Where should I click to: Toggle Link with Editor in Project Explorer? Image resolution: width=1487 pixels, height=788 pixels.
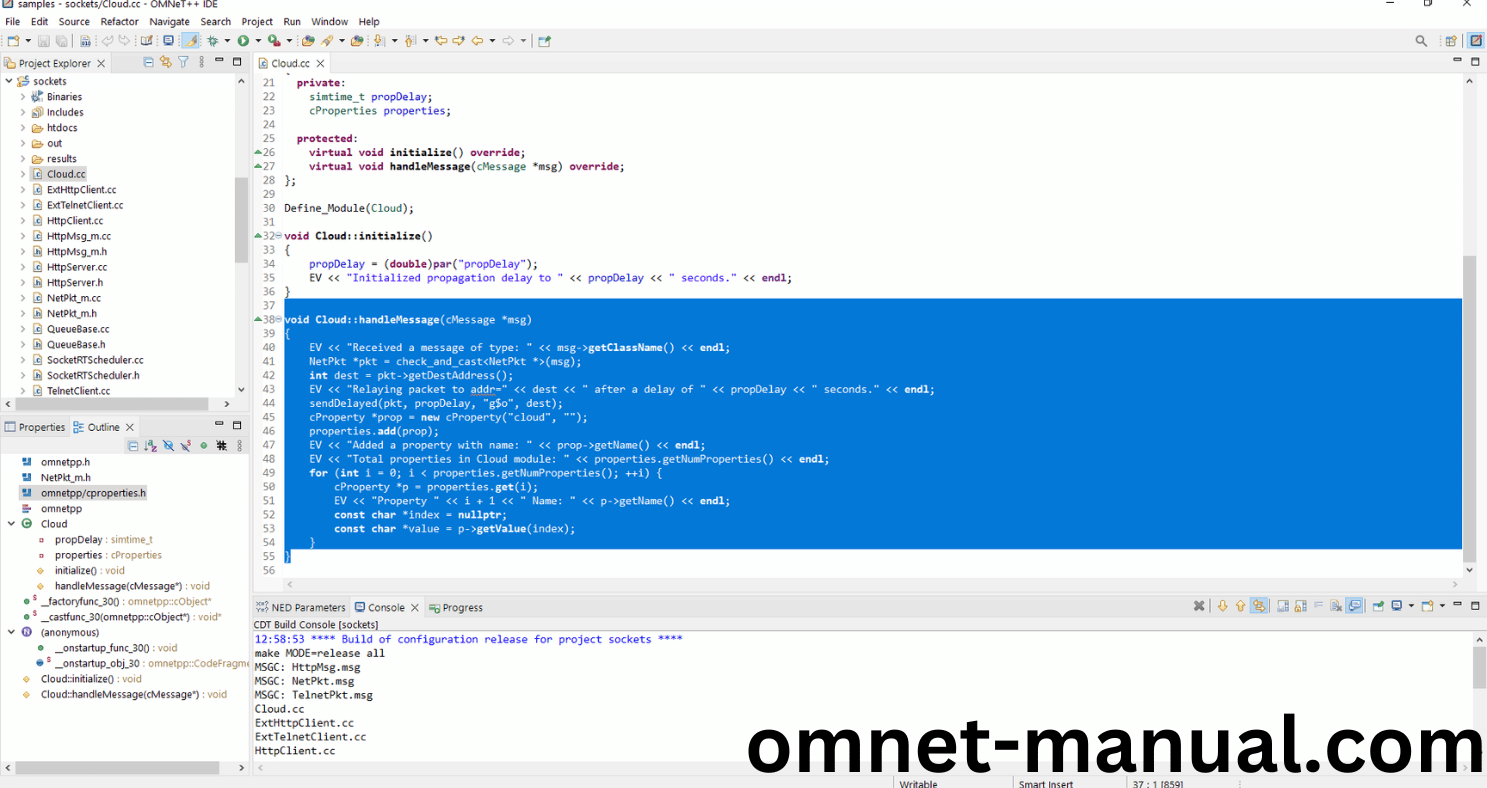pyautogui.click(x=166, y=62)
